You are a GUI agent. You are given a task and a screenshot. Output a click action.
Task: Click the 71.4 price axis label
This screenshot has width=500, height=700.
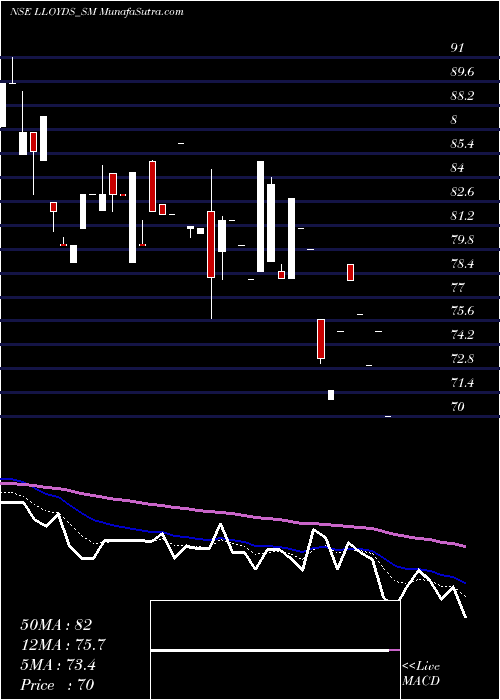tap(464, 383)
